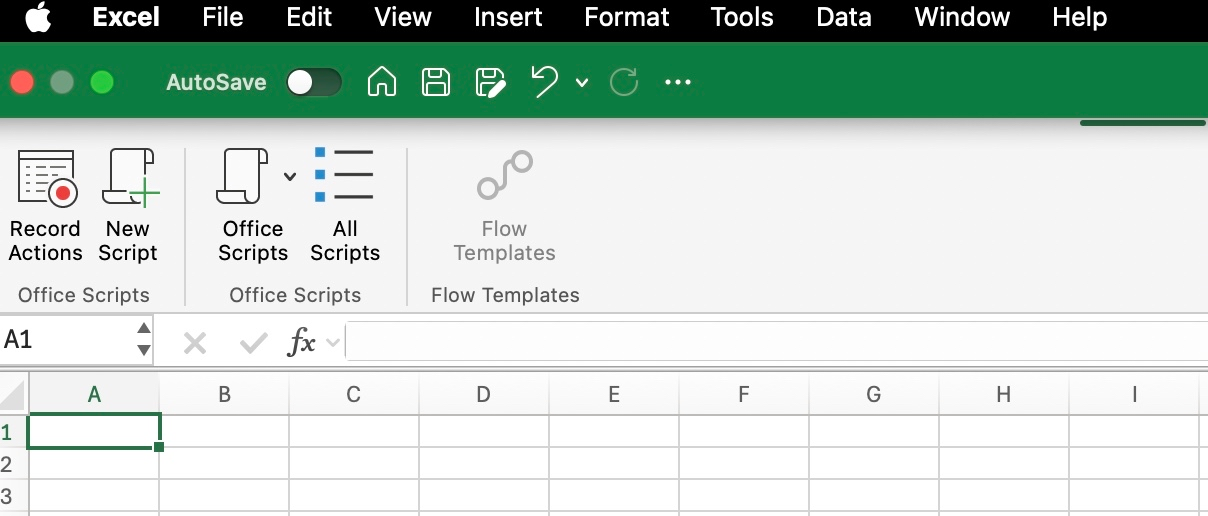Select row 3 header
1208x516 pixels.
coord(13,496)
